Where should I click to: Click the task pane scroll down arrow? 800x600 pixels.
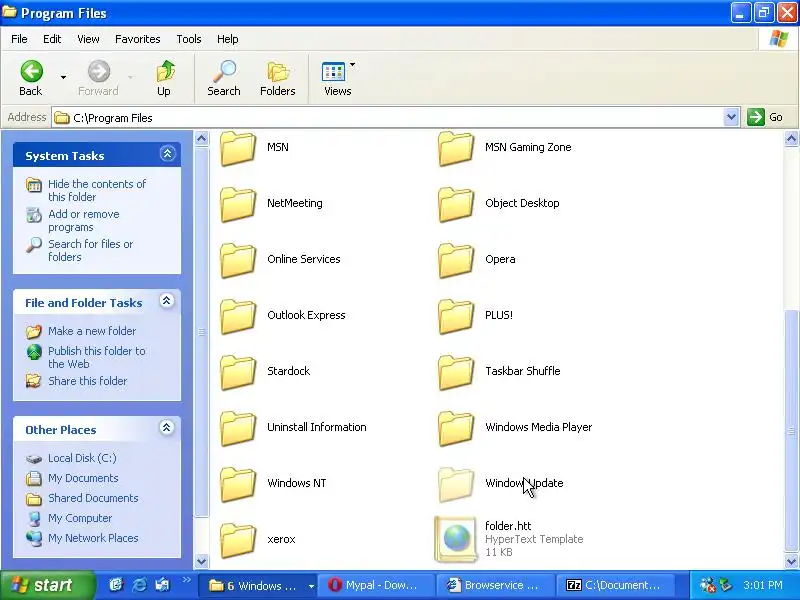click(x=202, y=561)
